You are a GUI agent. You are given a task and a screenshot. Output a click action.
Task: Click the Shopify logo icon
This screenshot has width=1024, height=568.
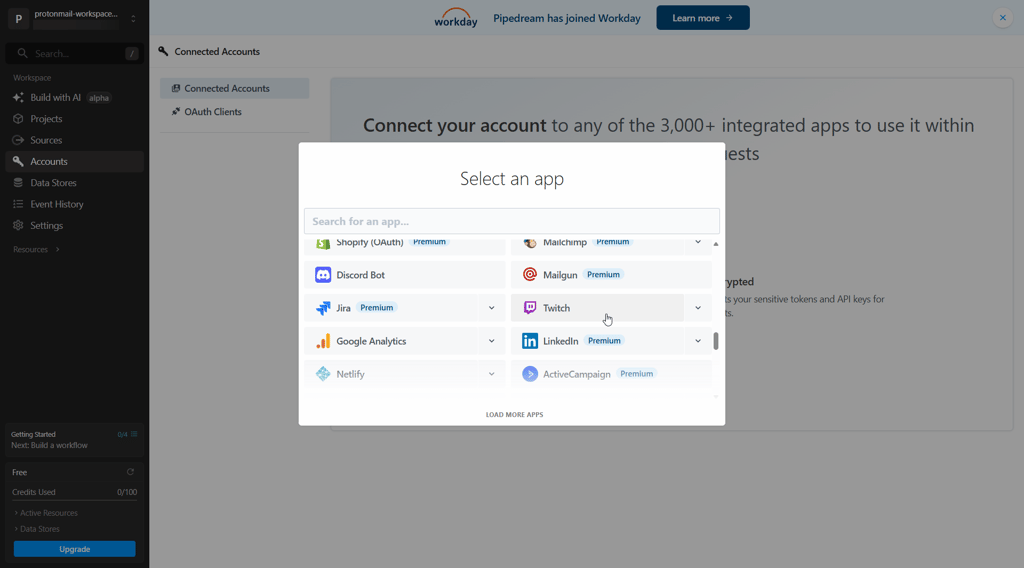coord(323,244)
